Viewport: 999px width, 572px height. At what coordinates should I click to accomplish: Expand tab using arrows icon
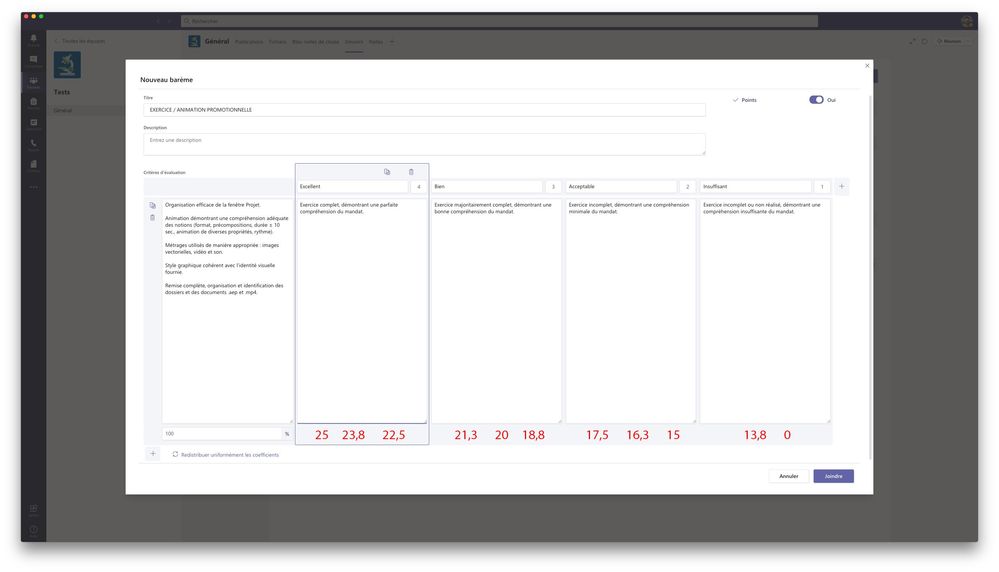[x=912, y=41]
